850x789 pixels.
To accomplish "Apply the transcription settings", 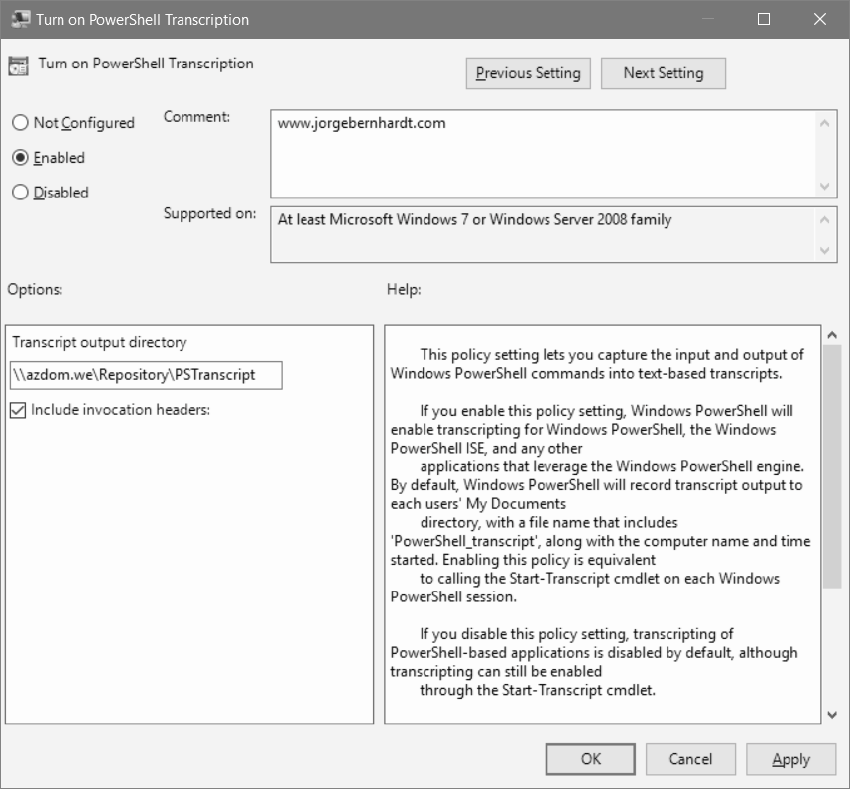I will (791, 759).
